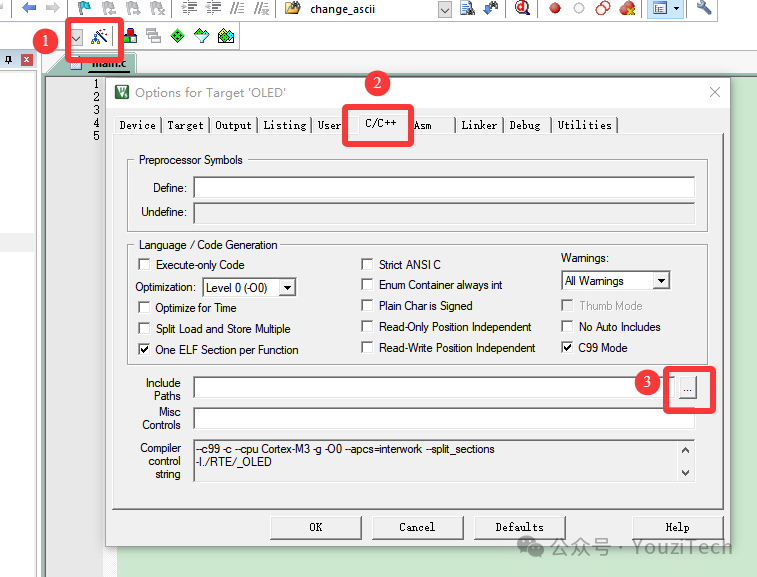Navigate backwards with the blue left arrow

[29, 8]
